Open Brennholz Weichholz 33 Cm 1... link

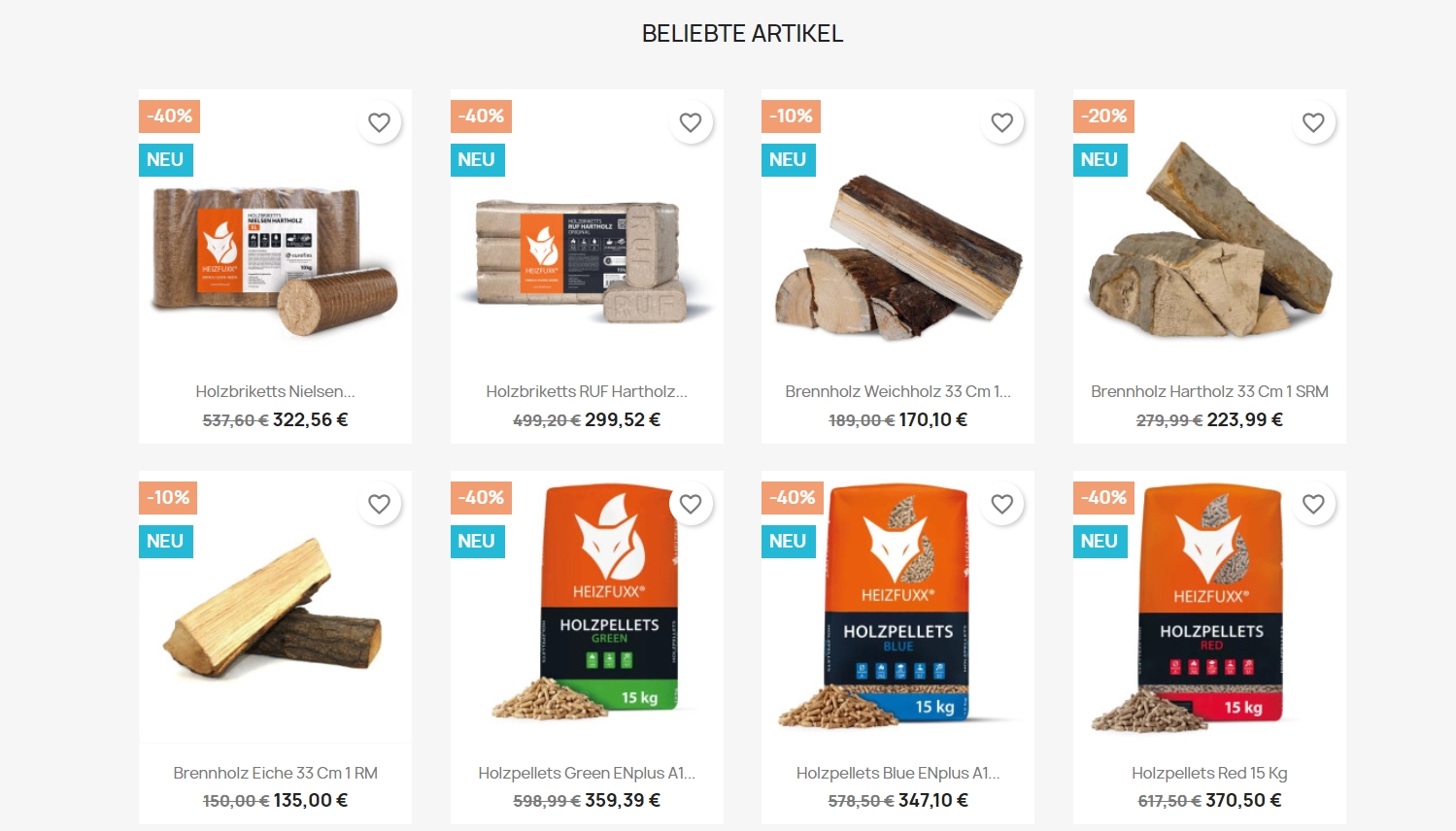tap(897, 391)
